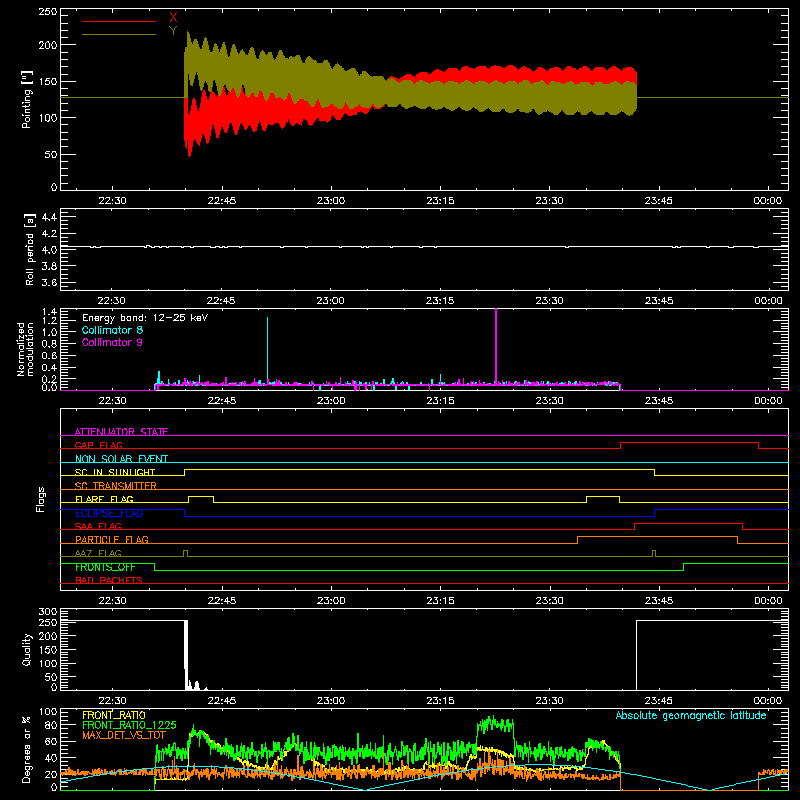Click the raised PARTICLE_FLAG segment
Viewport: 800px width, 800px height.
click(x=657, y=537)
